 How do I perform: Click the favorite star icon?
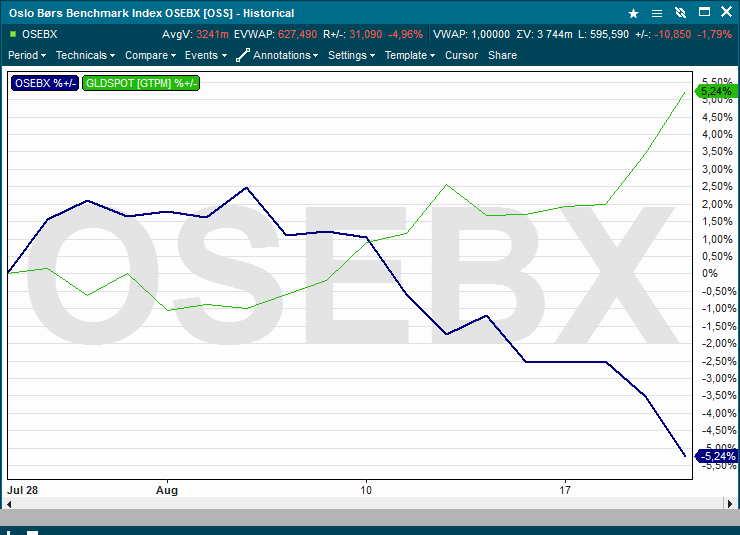click(x=633, y=13)
